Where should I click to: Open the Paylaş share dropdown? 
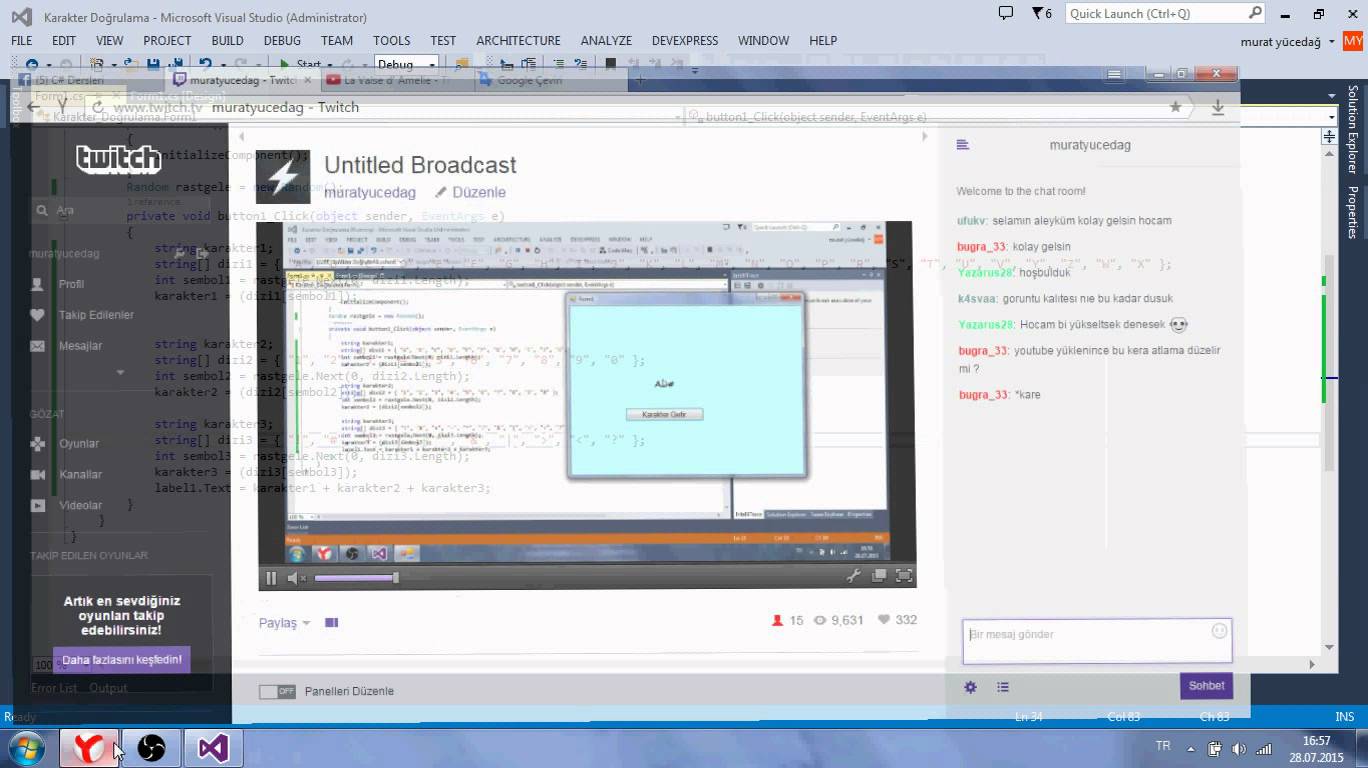284,623
